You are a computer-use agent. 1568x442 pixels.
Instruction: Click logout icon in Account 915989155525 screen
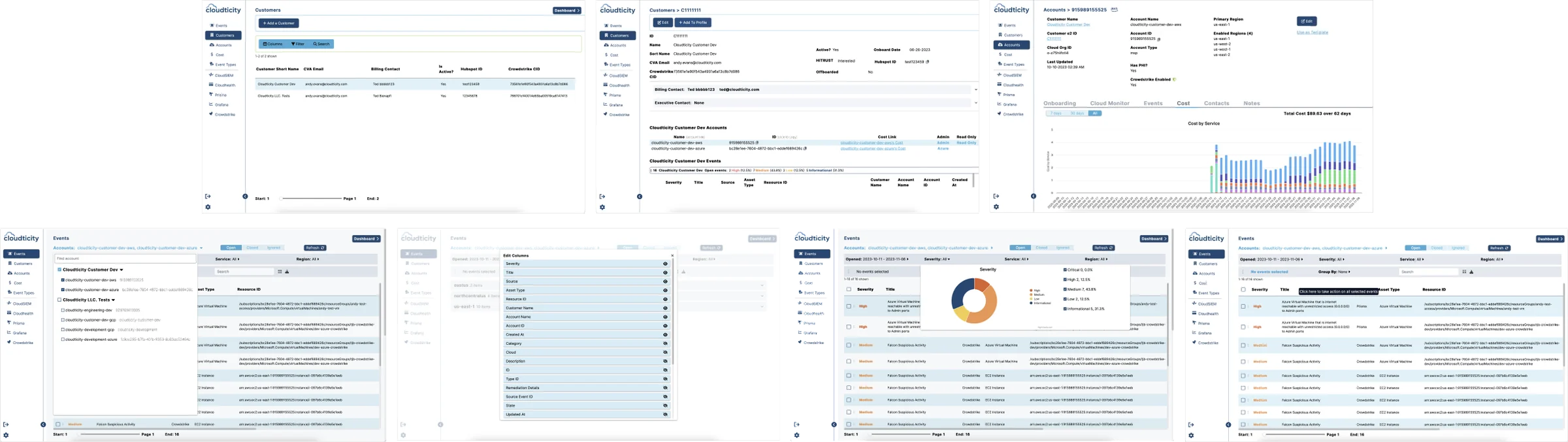click(x=996, y=196)
